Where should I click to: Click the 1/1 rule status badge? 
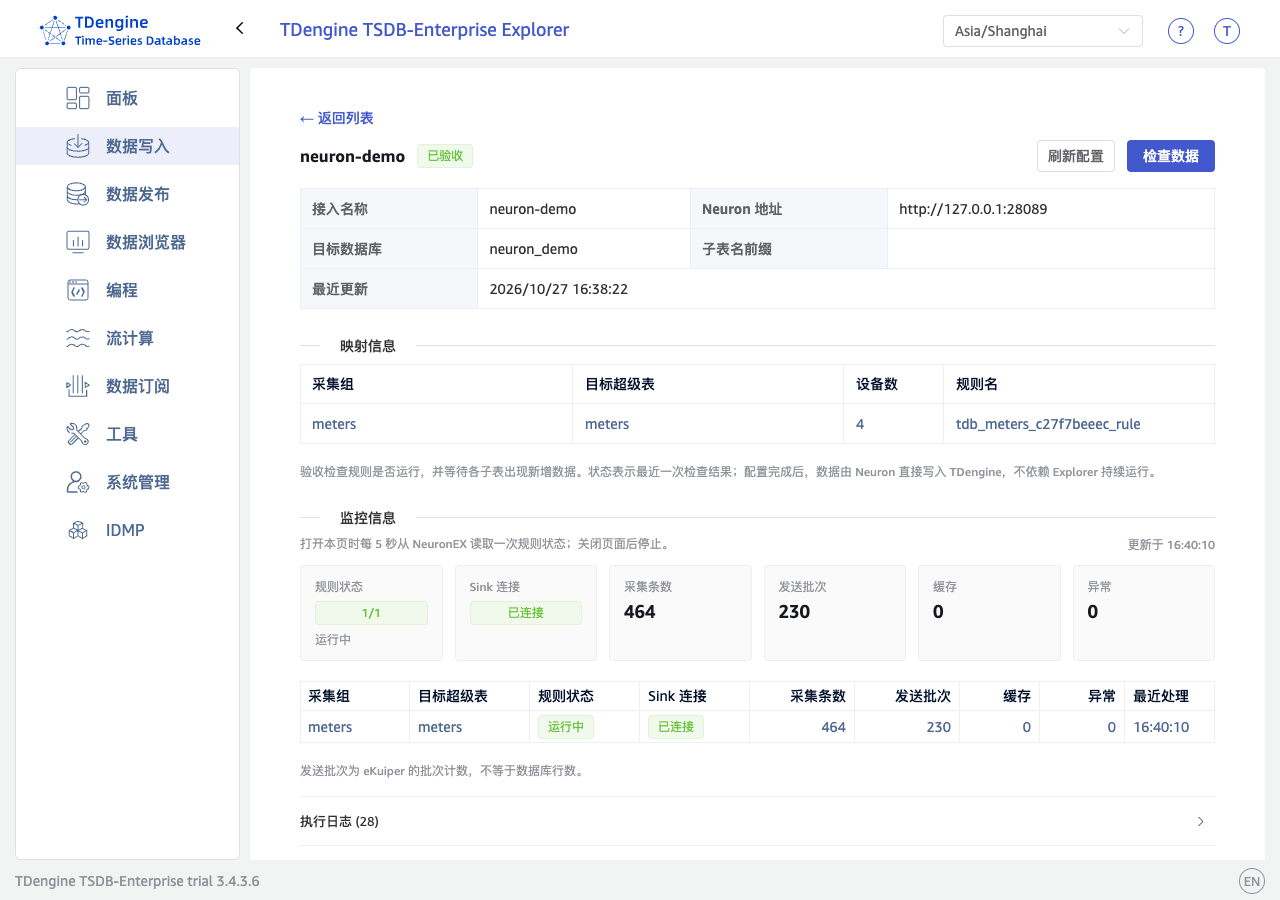click(371, 613)
